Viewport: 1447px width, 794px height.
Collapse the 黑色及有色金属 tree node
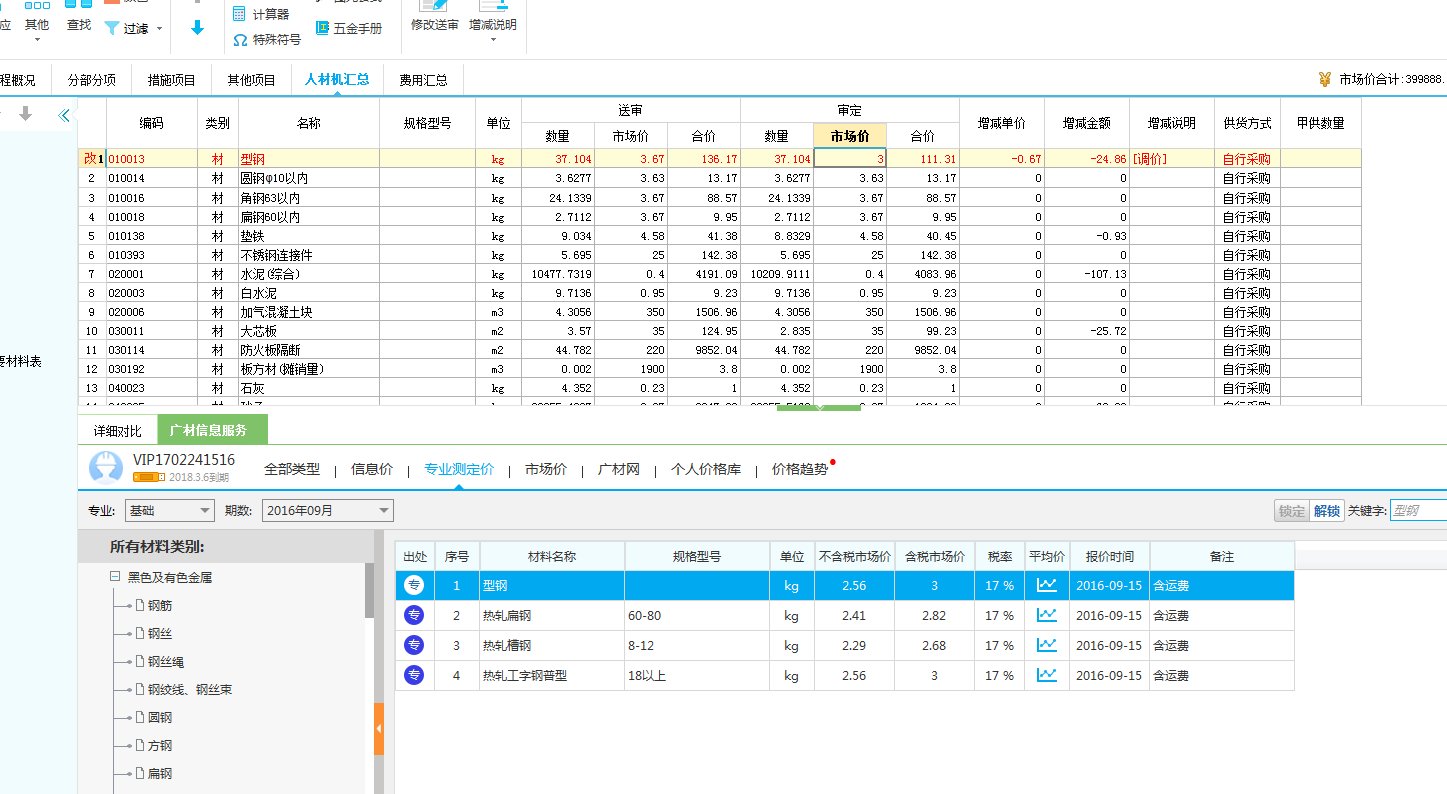(x=115, y=578)
